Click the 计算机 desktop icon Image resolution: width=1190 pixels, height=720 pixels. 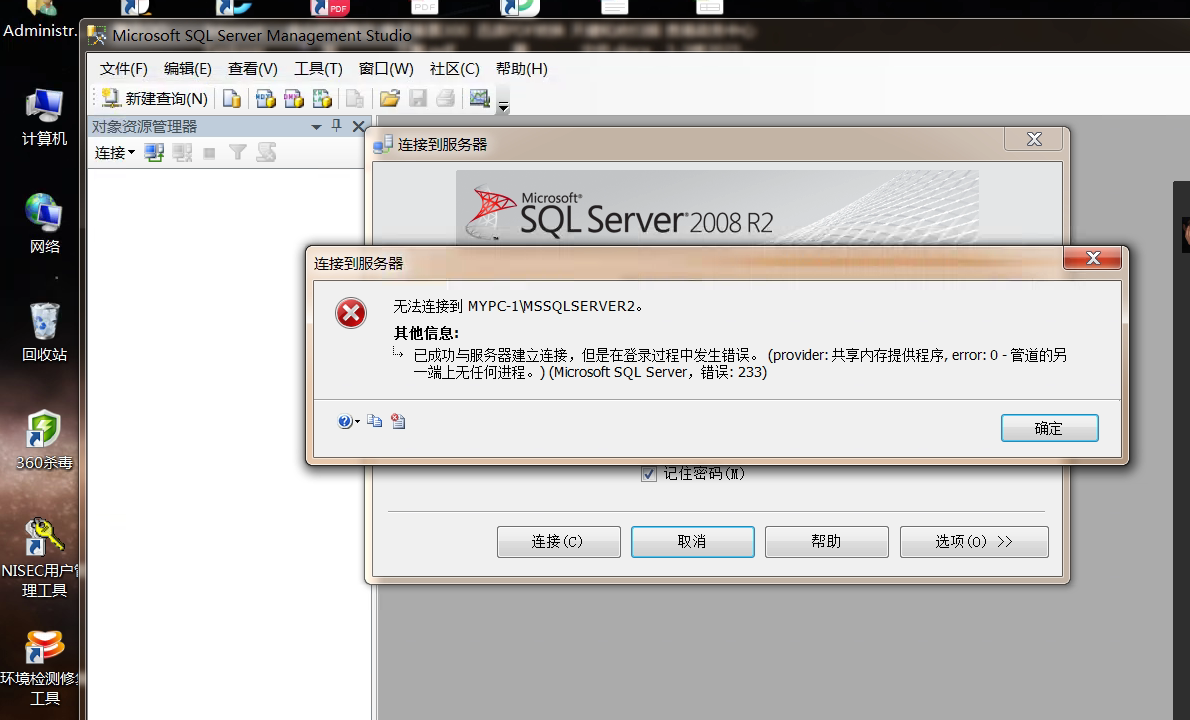(44, 118)
